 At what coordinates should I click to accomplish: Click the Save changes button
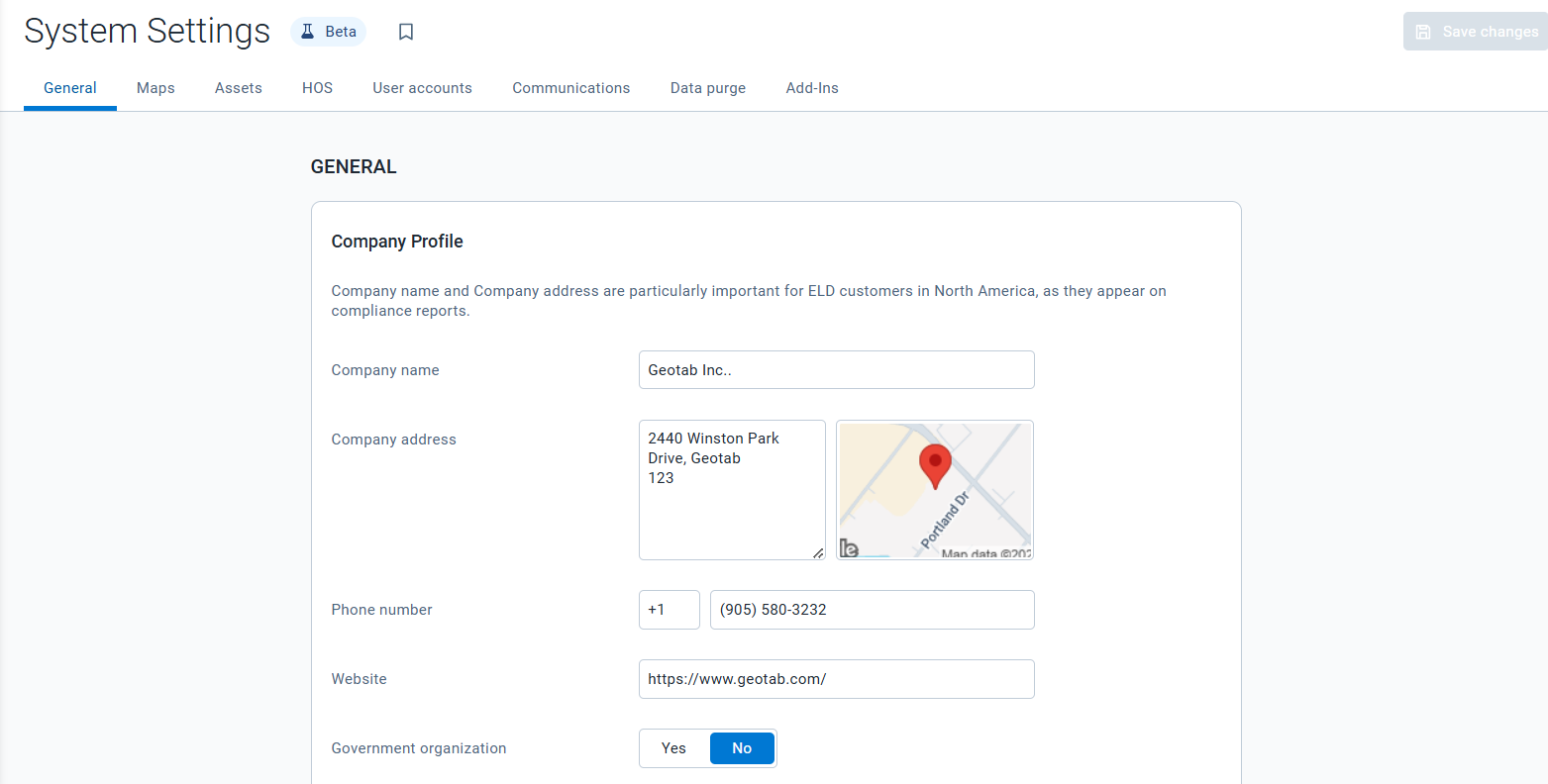(x=1475, y=31)
